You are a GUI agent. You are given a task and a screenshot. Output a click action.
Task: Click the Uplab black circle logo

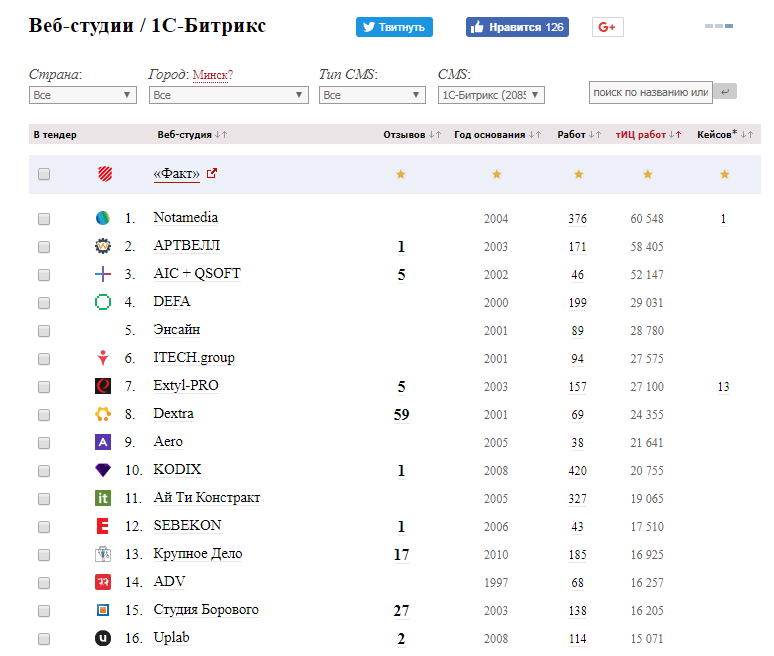pos(103,638)
